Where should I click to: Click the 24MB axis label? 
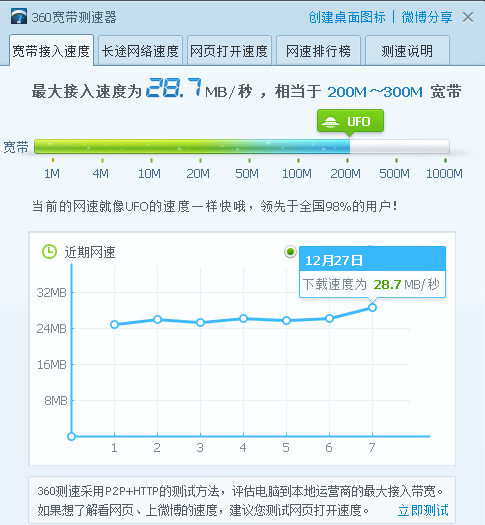(x=52, y=328)
